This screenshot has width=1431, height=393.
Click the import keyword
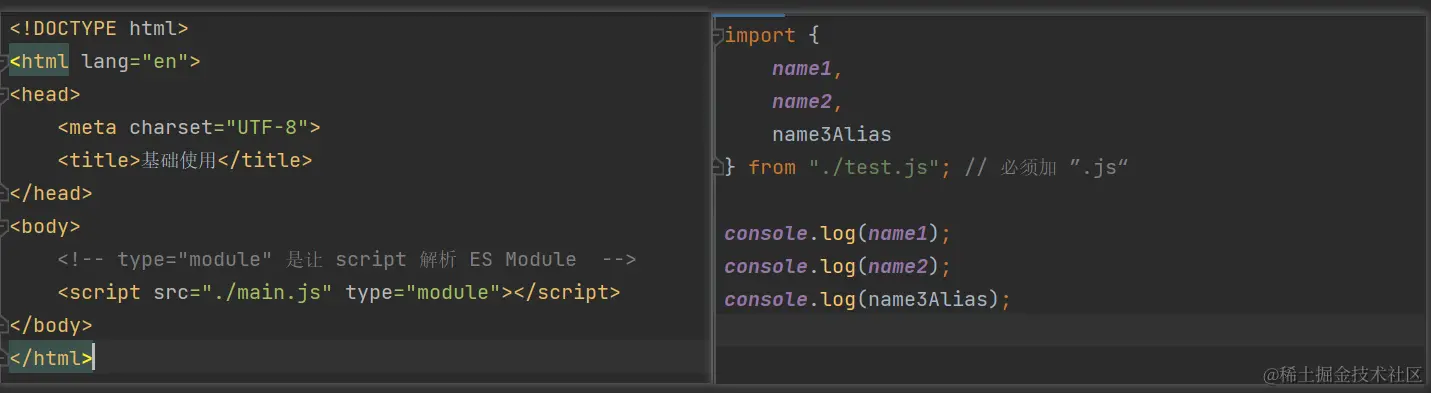760,36
